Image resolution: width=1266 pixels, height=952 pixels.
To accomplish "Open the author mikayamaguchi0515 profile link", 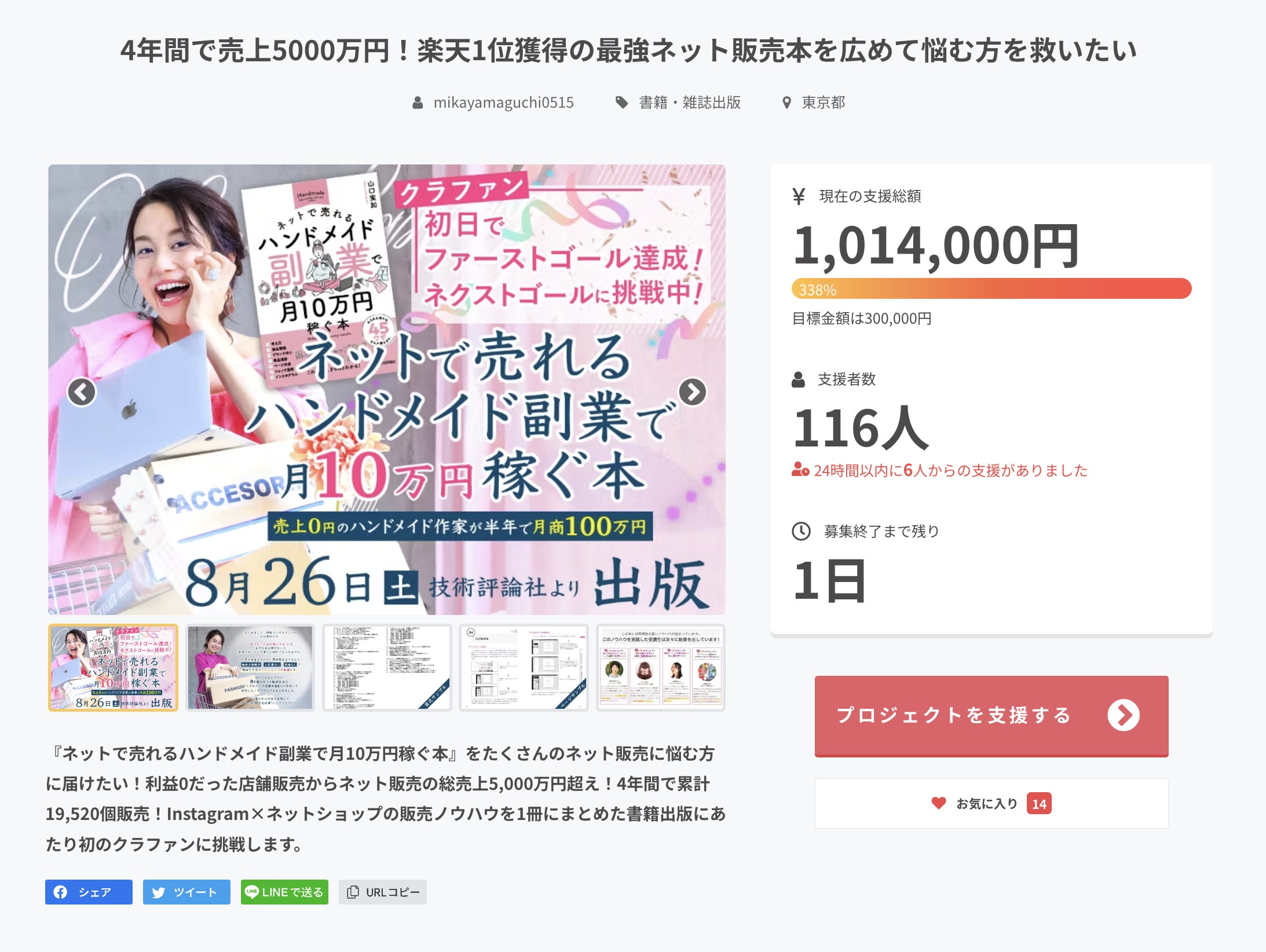I will click(503, 102).
